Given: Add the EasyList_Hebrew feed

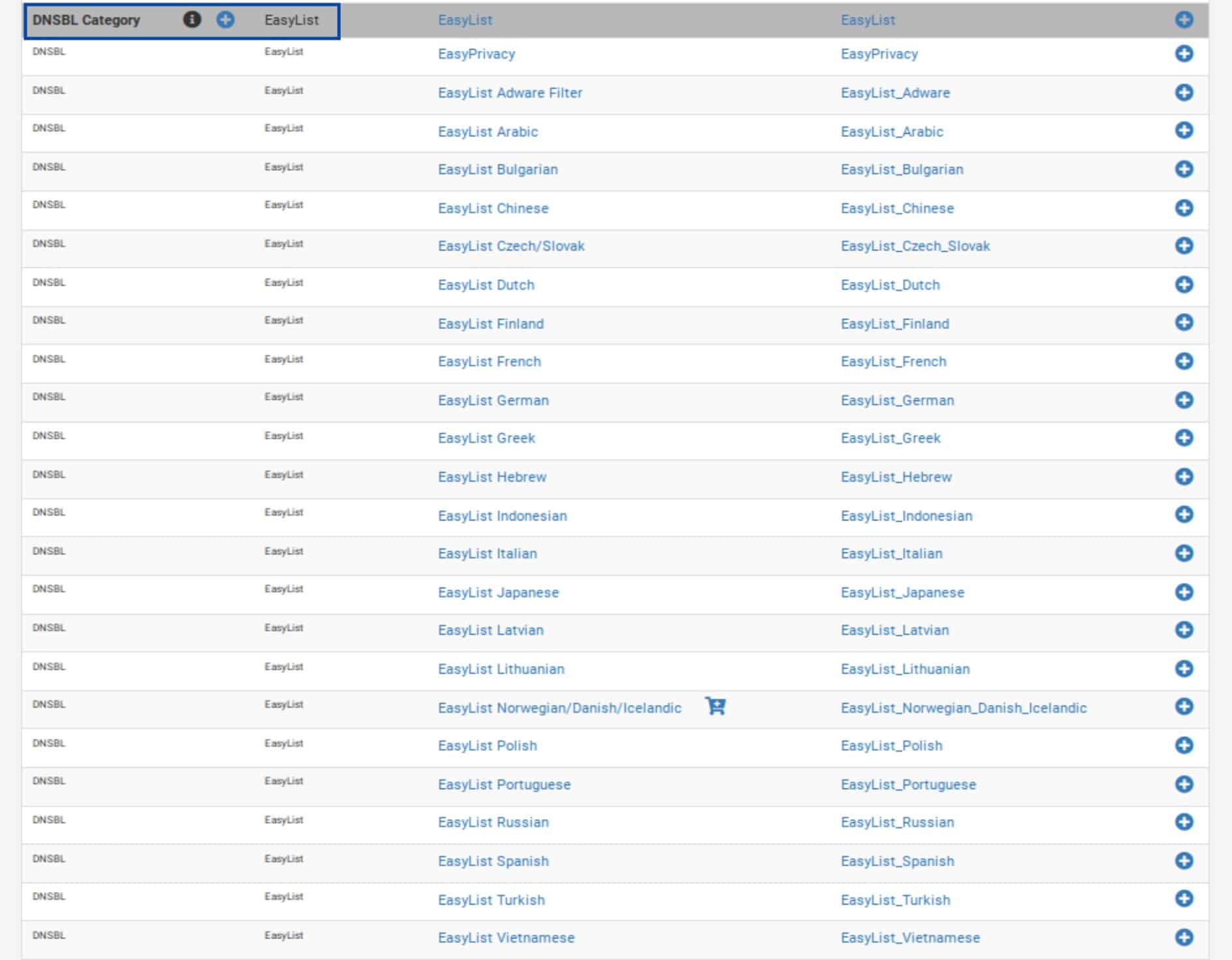Looking at the screenshot, I should point(1184,477).
